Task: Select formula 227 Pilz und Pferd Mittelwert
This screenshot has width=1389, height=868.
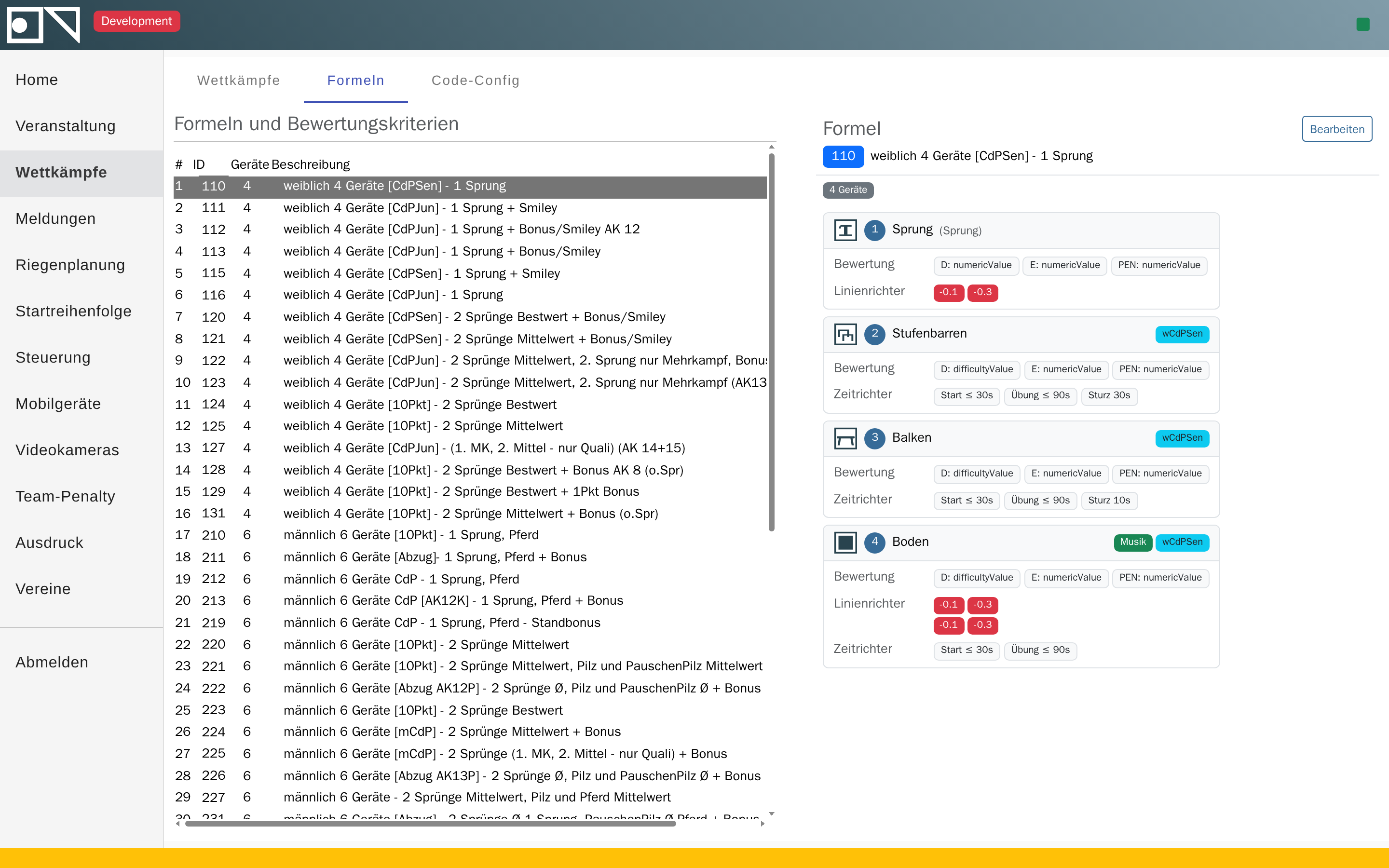Action: 470,798
